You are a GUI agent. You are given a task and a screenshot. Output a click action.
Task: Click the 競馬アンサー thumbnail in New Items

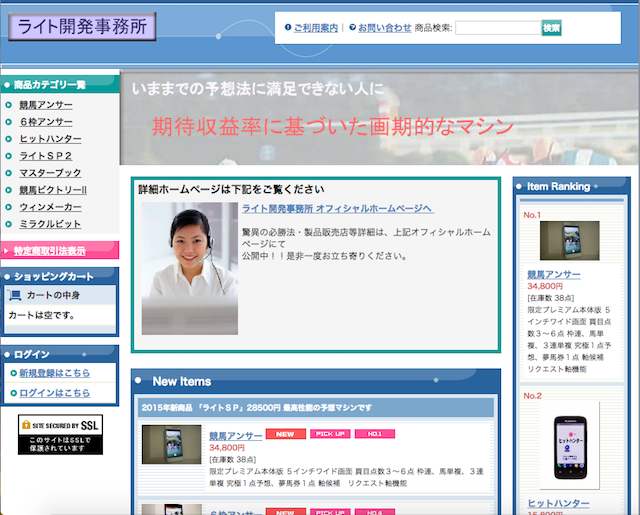171,444
